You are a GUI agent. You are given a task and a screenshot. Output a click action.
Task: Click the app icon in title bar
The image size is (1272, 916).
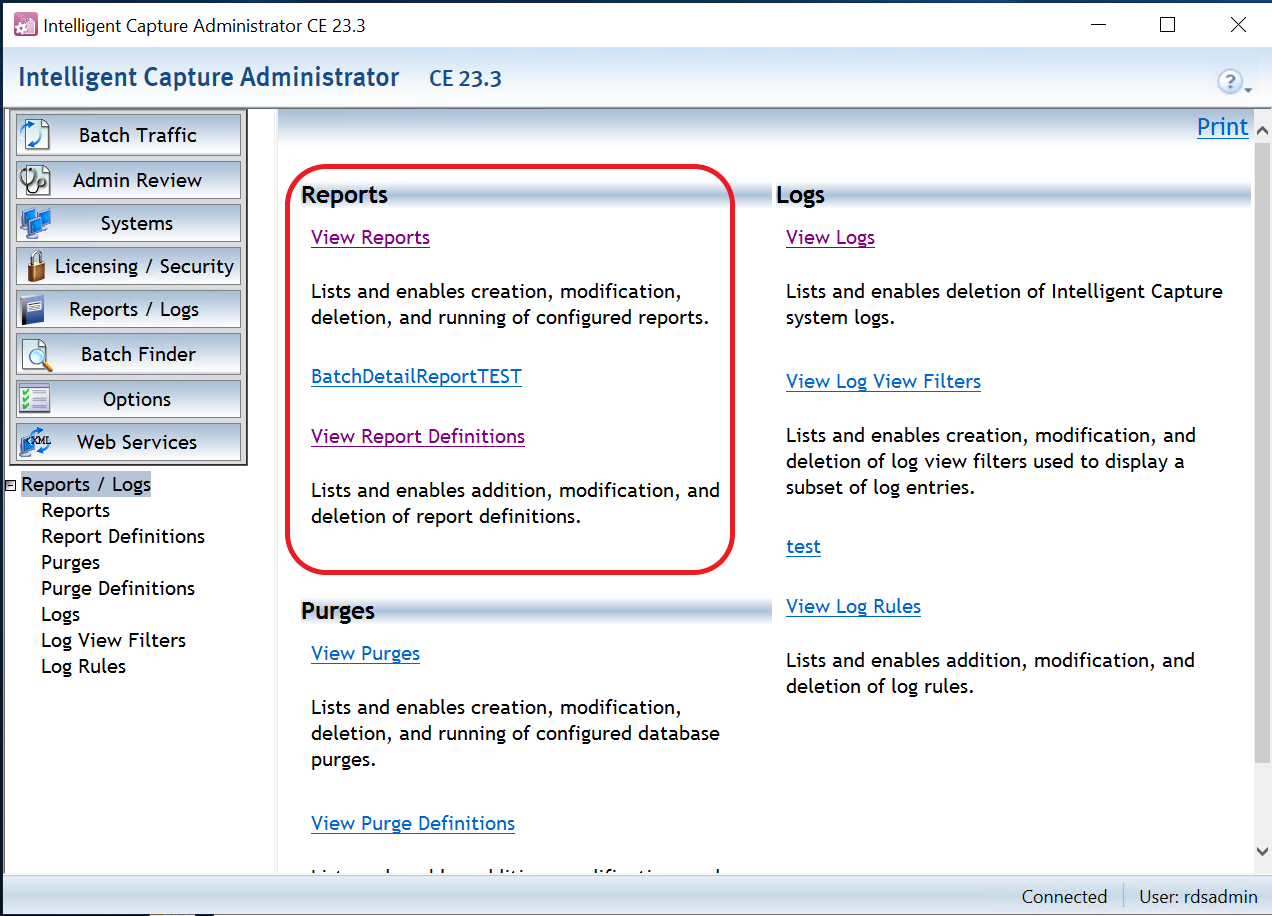25,26
